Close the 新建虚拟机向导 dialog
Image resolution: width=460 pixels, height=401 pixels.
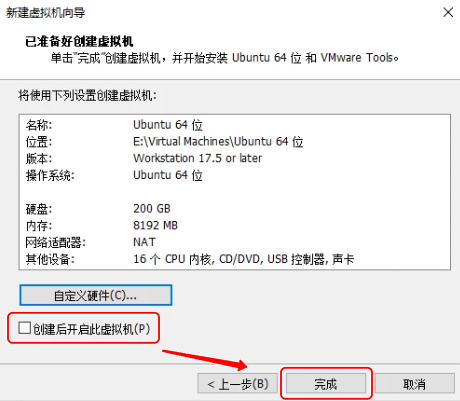(x=448, y=12)
